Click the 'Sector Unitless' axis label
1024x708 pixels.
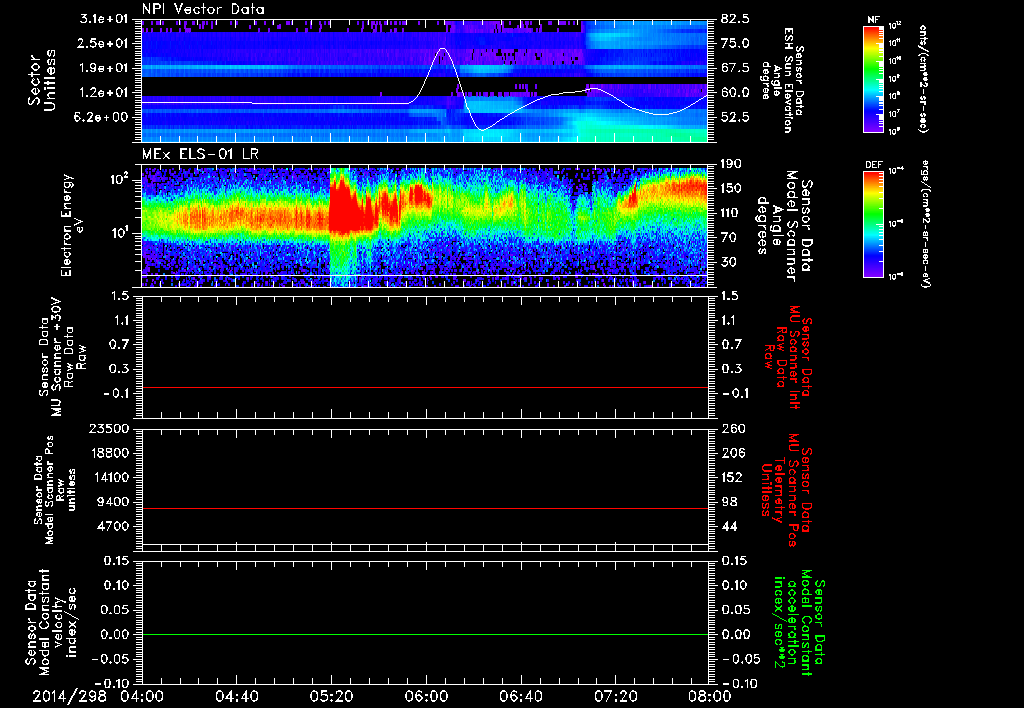point(42,80)
